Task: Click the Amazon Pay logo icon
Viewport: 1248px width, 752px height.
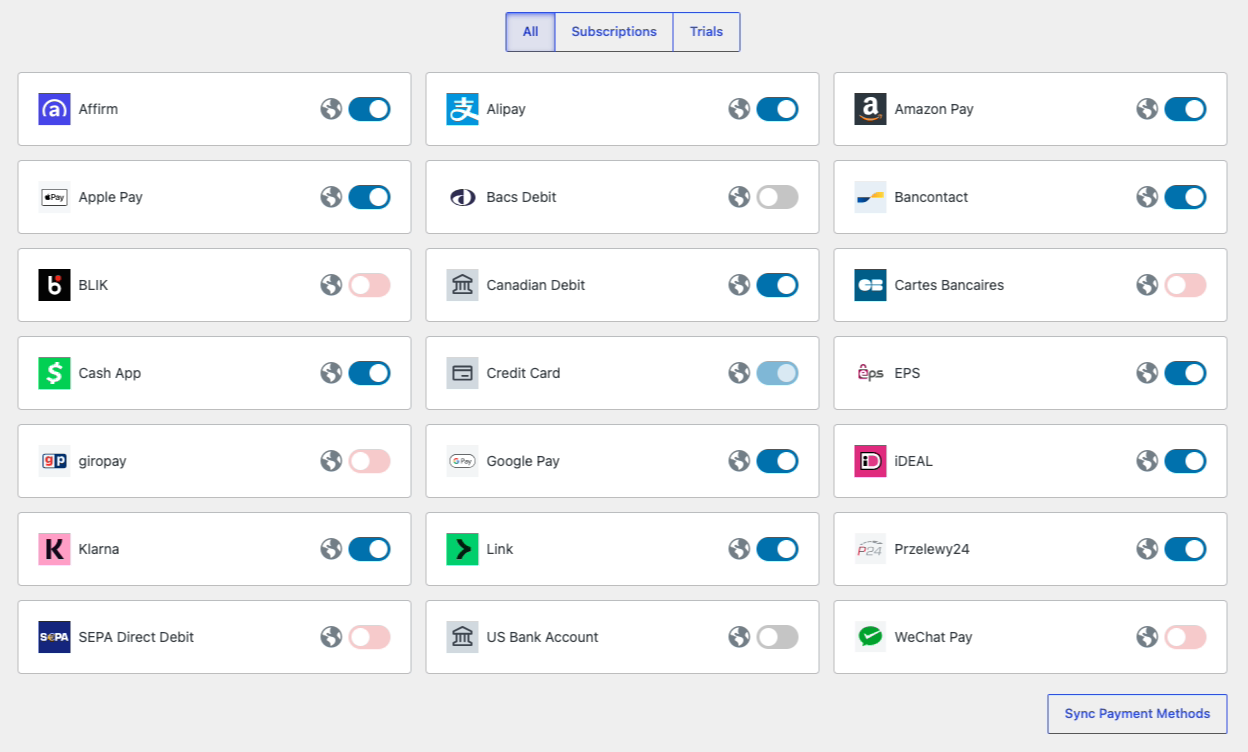Action: tap(870, 109)
